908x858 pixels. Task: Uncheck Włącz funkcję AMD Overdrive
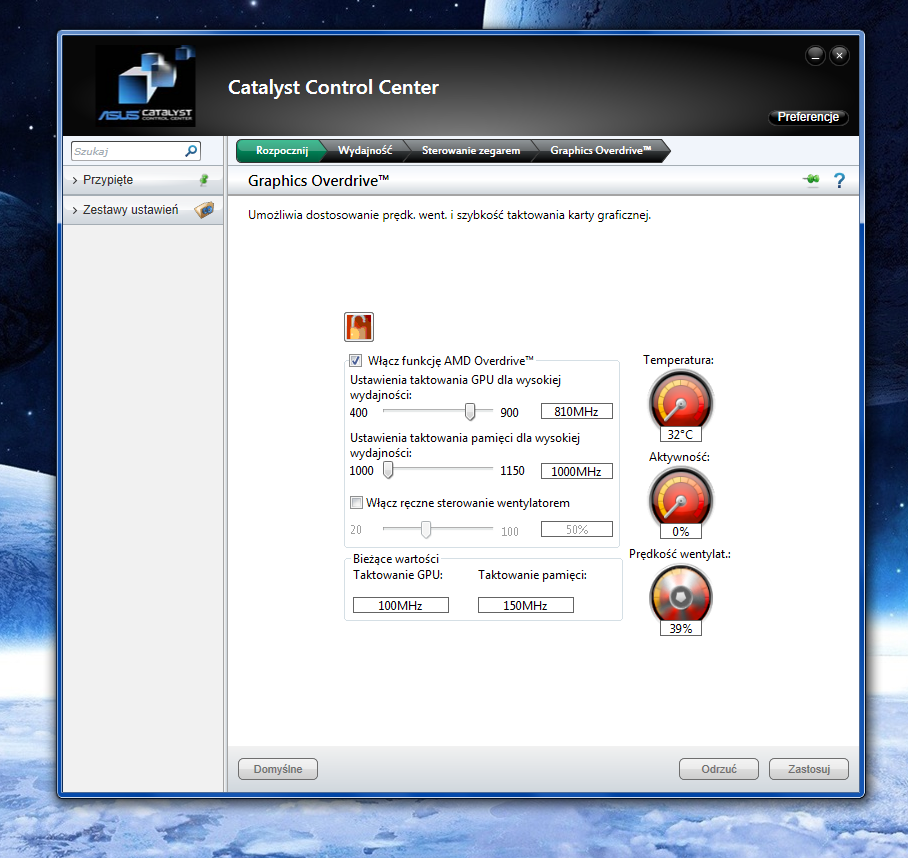(x=356, y=361)
